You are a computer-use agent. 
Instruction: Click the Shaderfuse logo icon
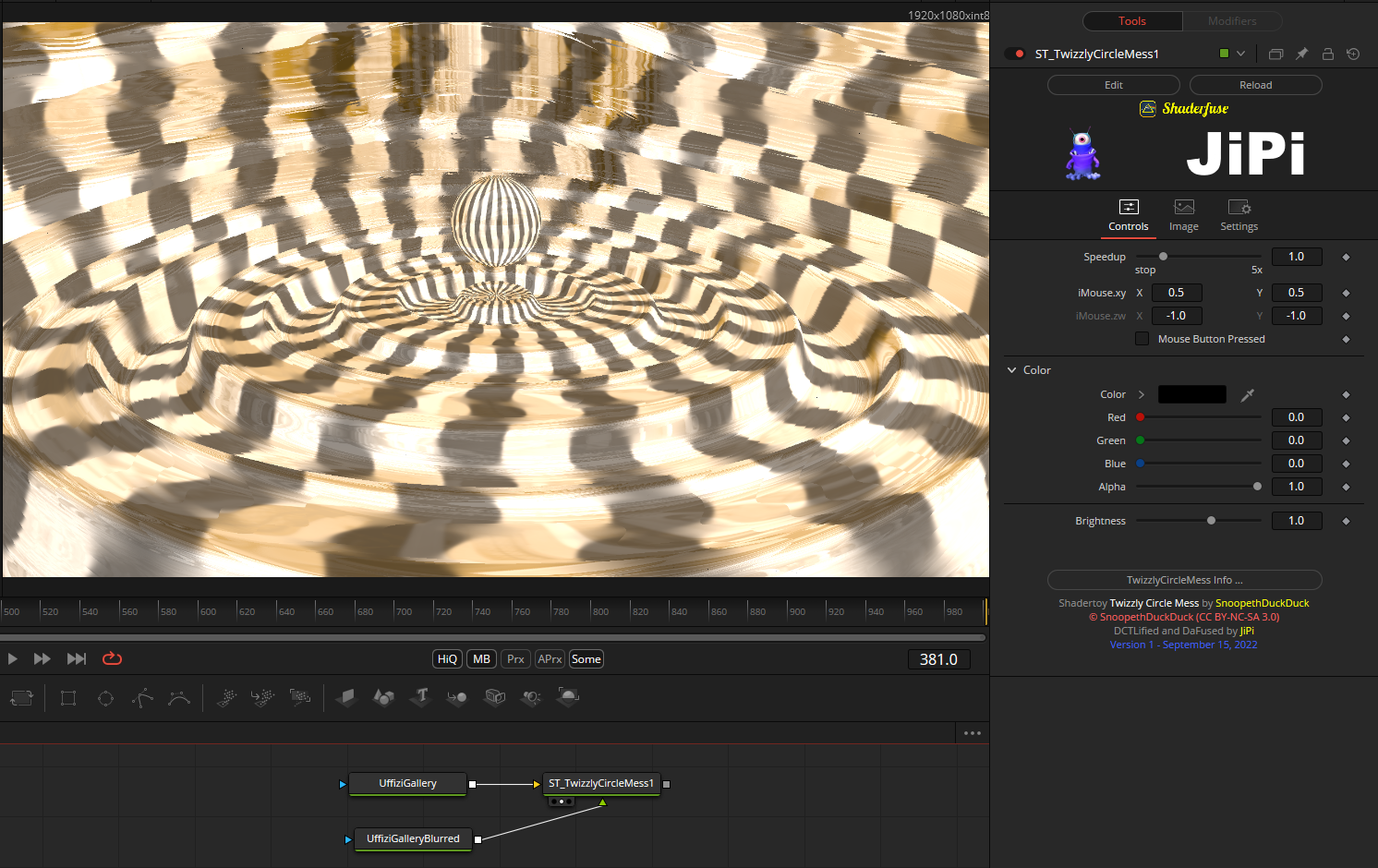(x=1148, y=108)
